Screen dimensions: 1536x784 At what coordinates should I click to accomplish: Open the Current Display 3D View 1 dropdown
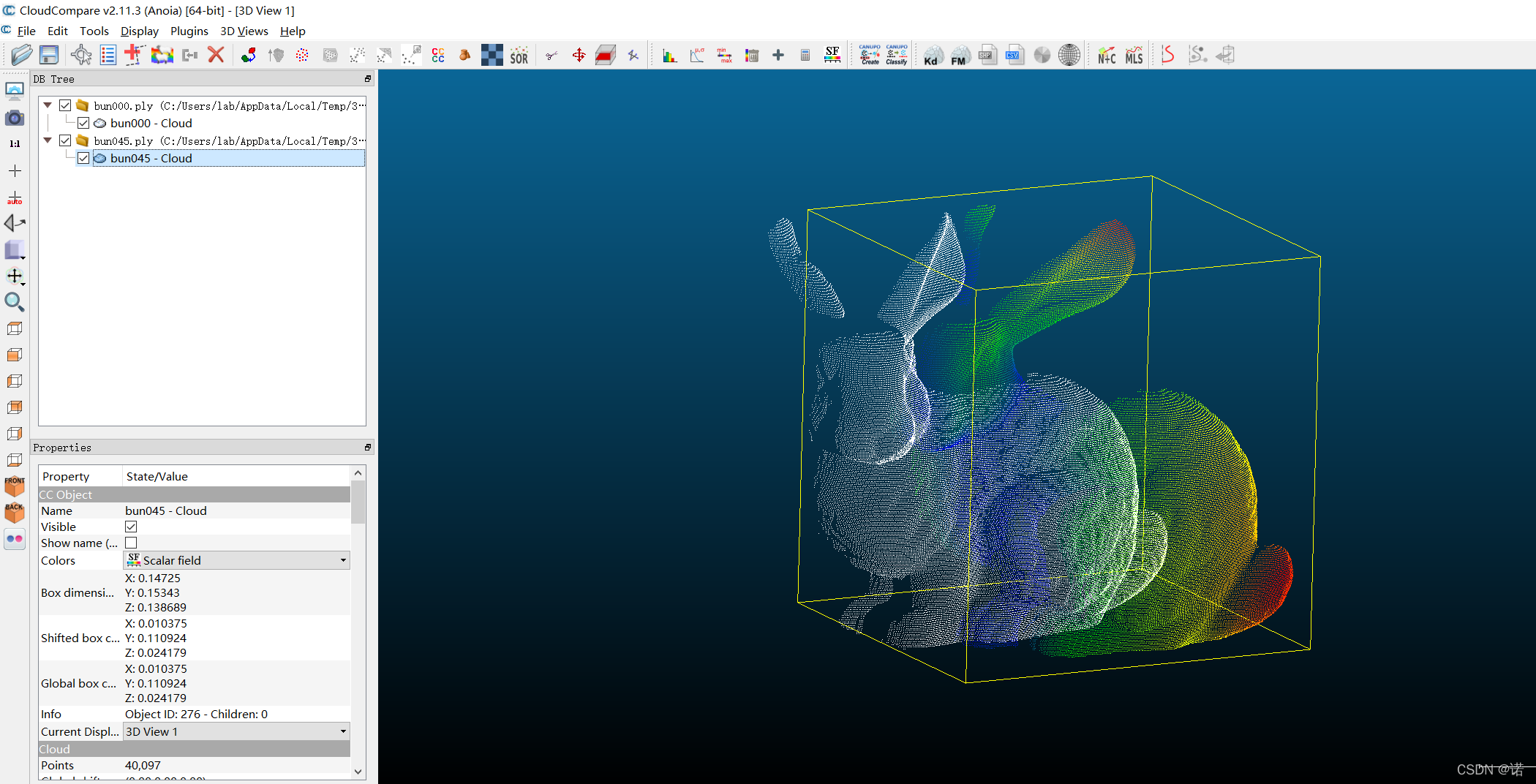coord(237,731)
